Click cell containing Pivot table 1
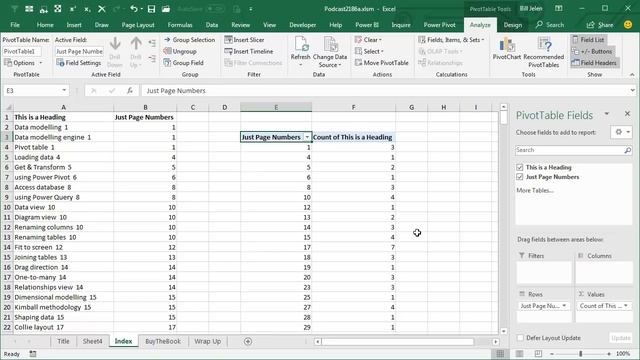Image resolution: width=640 pixels, height=360 pixels. pyautogui.click(x=63, y=147)
